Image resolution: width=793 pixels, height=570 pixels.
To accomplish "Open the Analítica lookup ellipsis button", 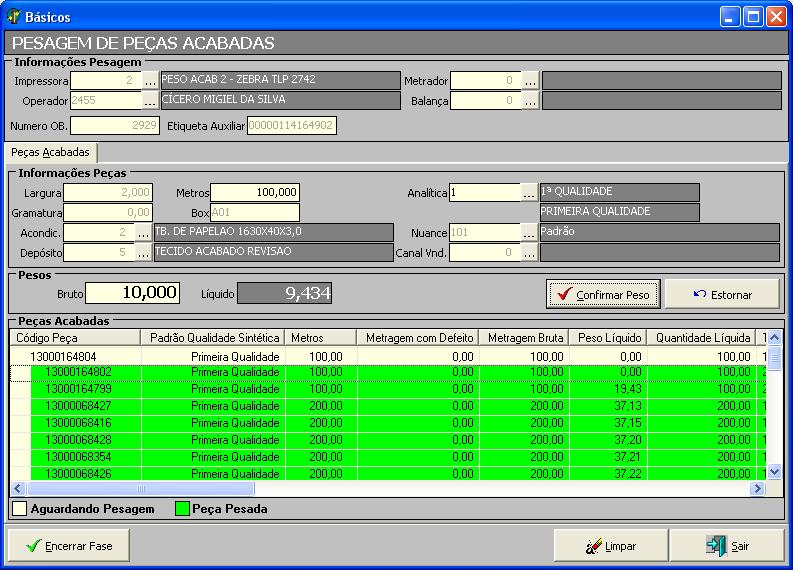I will click(530, 193).
